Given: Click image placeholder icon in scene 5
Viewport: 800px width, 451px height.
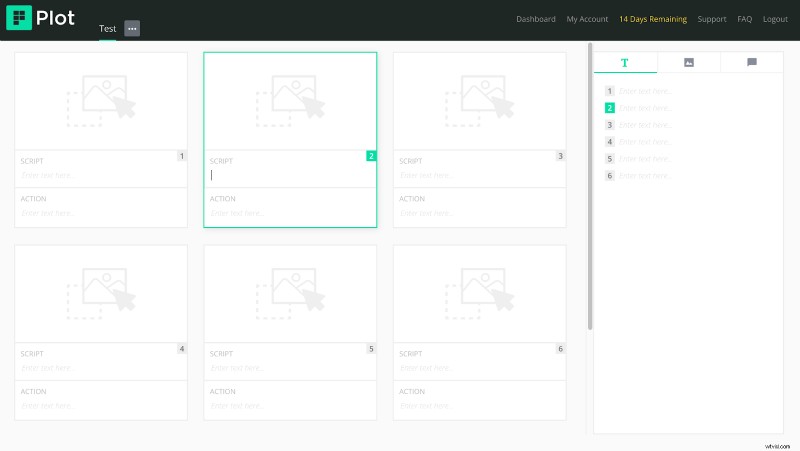Looking at the screenshot, I should click(x=290, y=294).
